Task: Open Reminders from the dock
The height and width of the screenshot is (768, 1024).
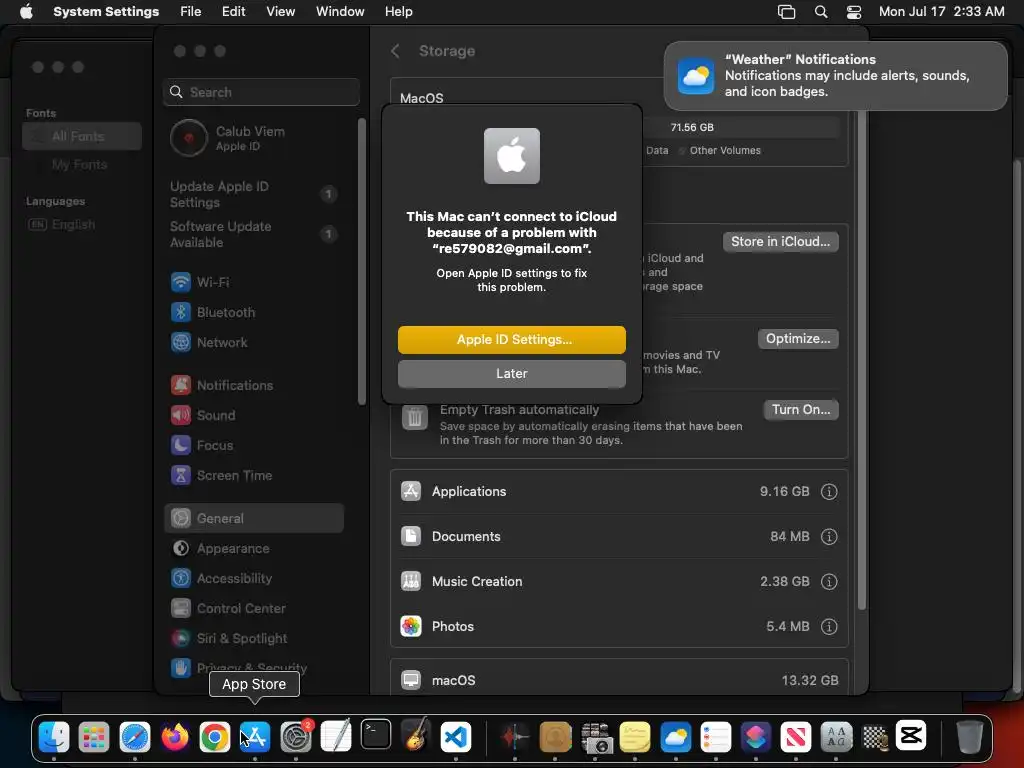Action: pyautogui.click(x=716, y=737)
